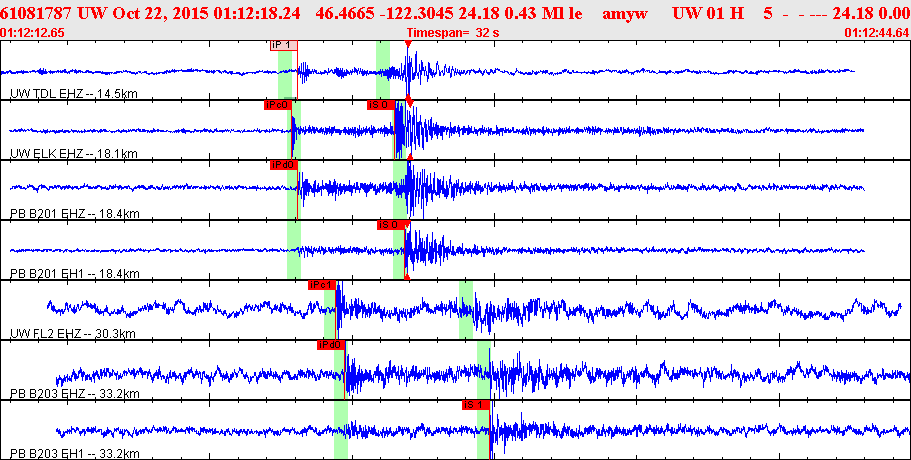911x460 pixels.
Task: Click the iPd0 pick flag on B201 EHZ
Action: (x=284, y=165)
